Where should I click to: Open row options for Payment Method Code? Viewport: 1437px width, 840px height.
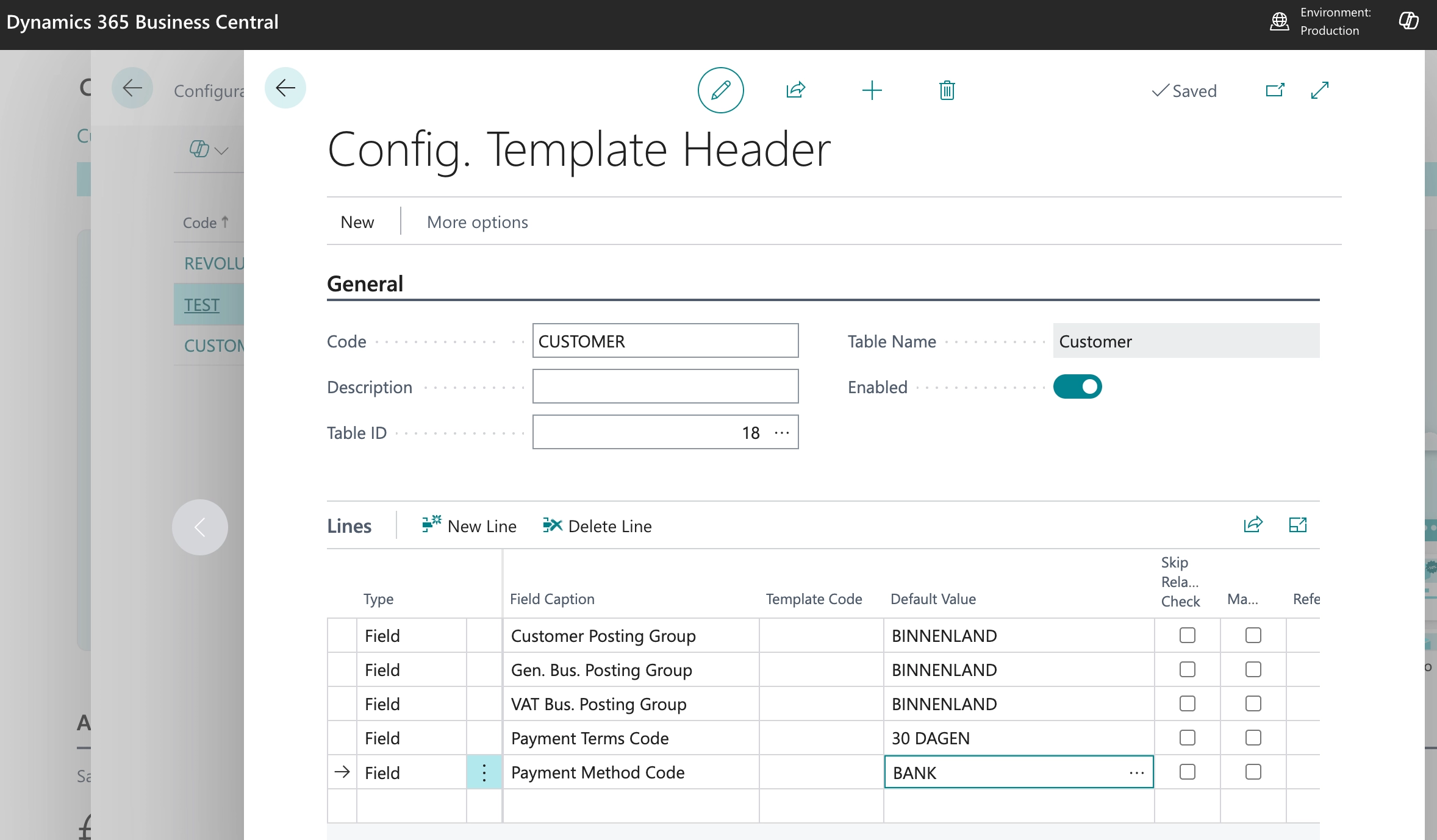pyautogui.click(x=484, y=772)
